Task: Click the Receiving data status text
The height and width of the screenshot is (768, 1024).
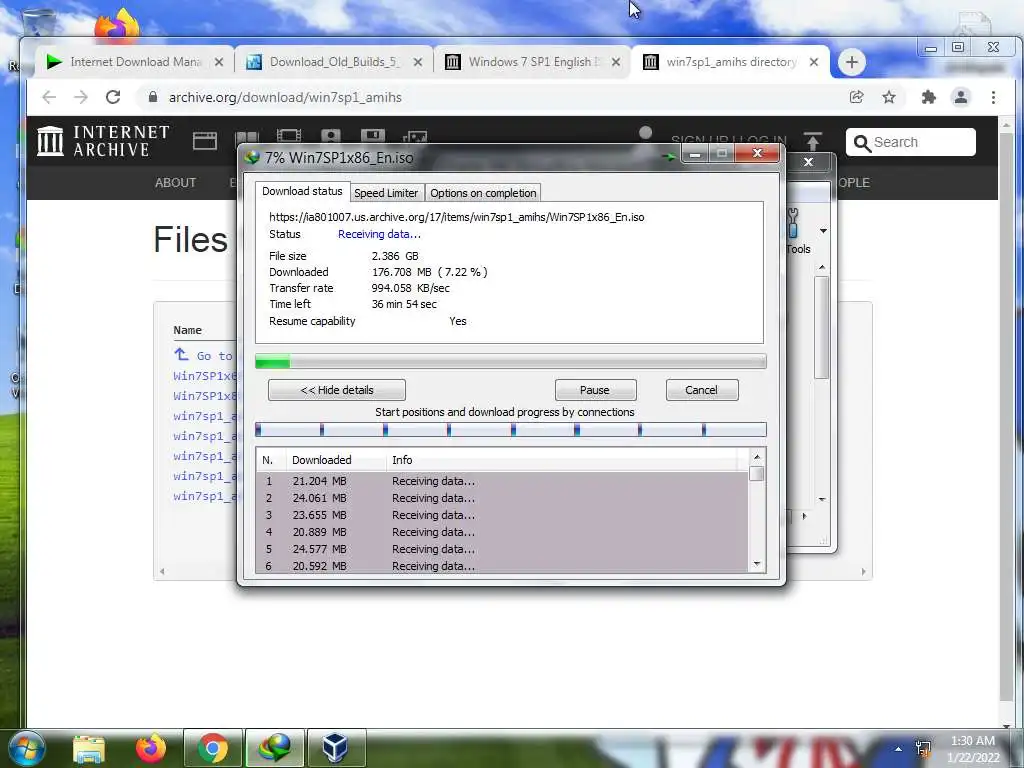Action: 379,234
